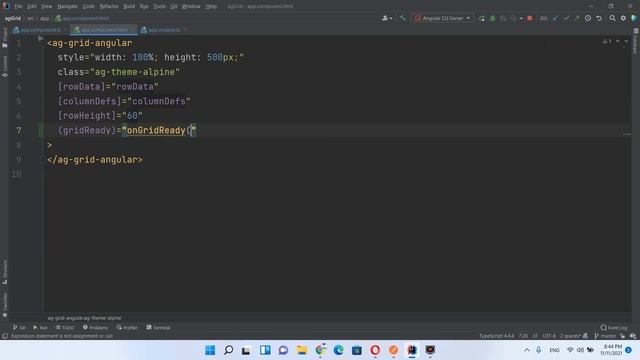Open the Event Log panel
The image size is (640, 360).
pyautogui.click(x=614, y=327)
